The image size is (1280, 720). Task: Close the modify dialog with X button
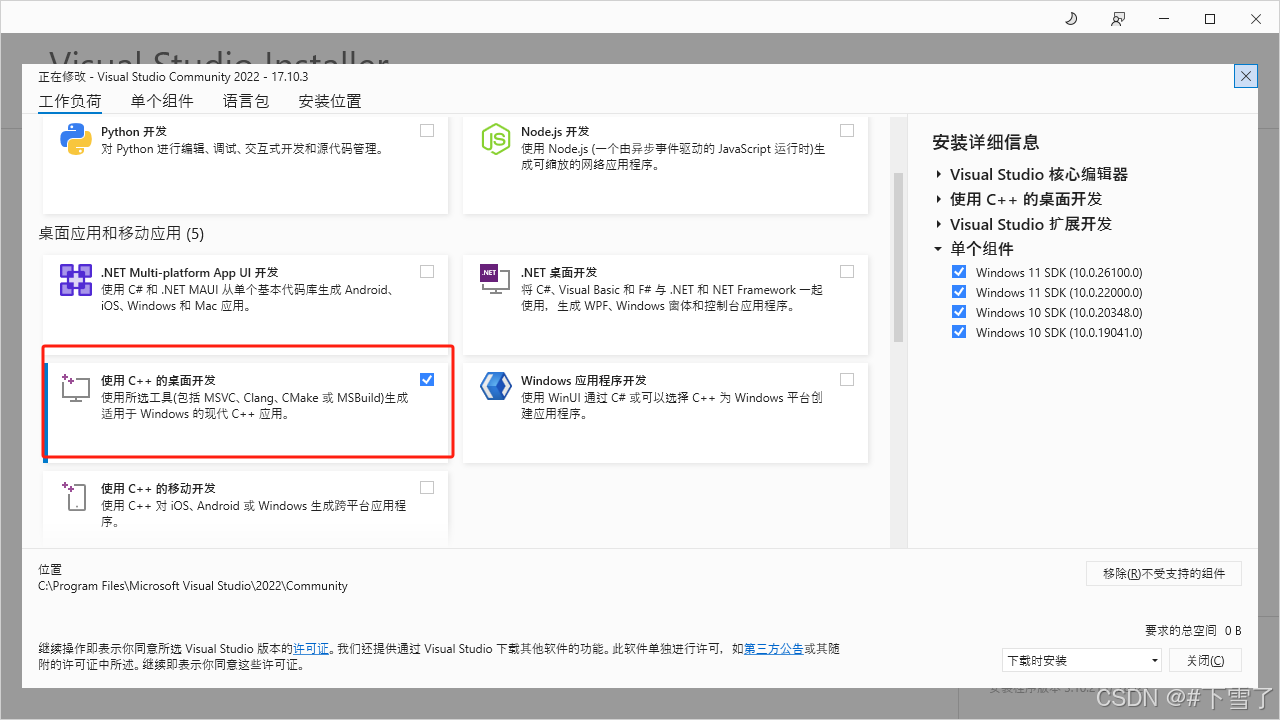(x=1246, y=76)
